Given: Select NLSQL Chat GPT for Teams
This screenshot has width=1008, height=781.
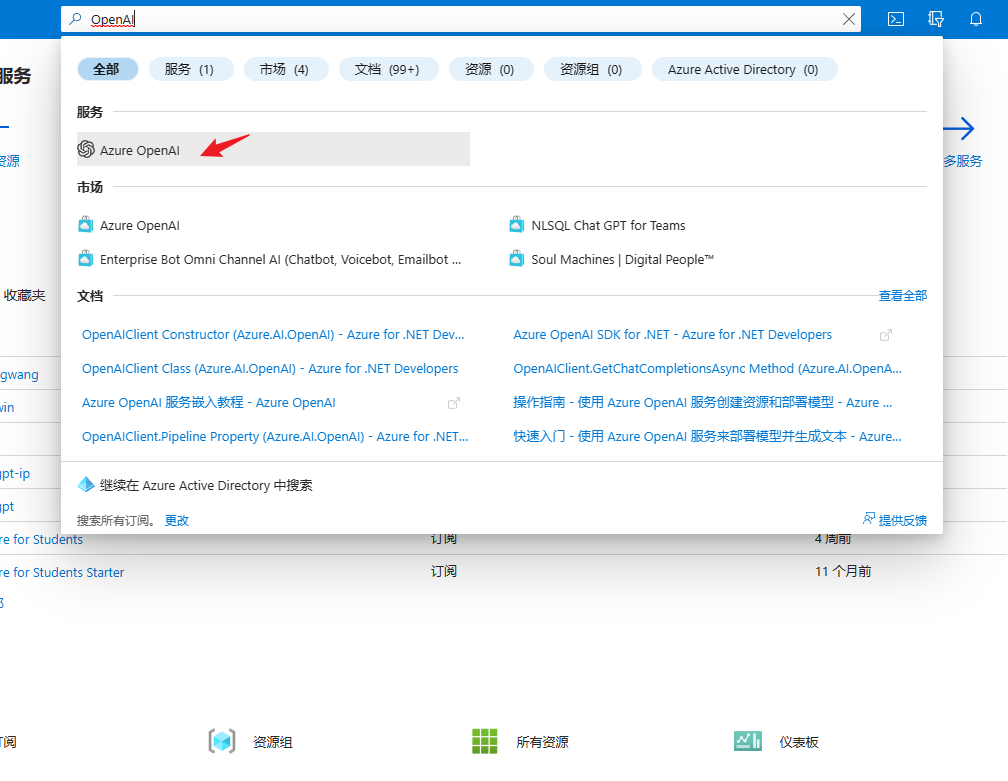Looking at the screenshot, I should [608, 226].
